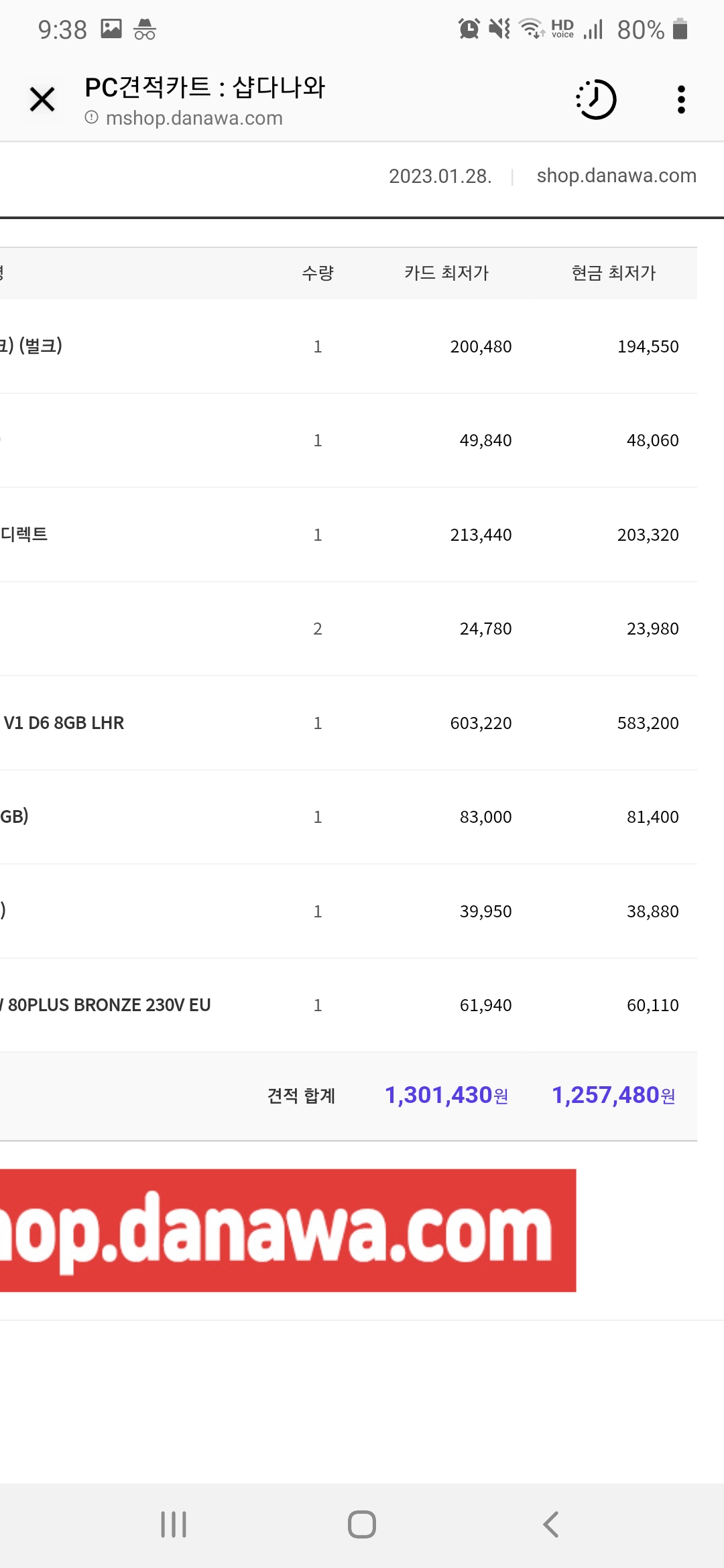Select cash price 48,060

pos(653,440)
